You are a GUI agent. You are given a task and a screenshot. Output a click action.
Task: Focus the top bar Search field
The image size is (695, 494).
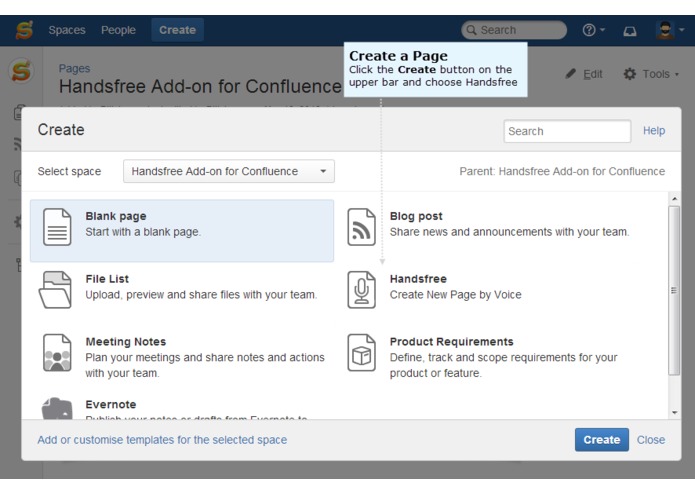(514, 30)
